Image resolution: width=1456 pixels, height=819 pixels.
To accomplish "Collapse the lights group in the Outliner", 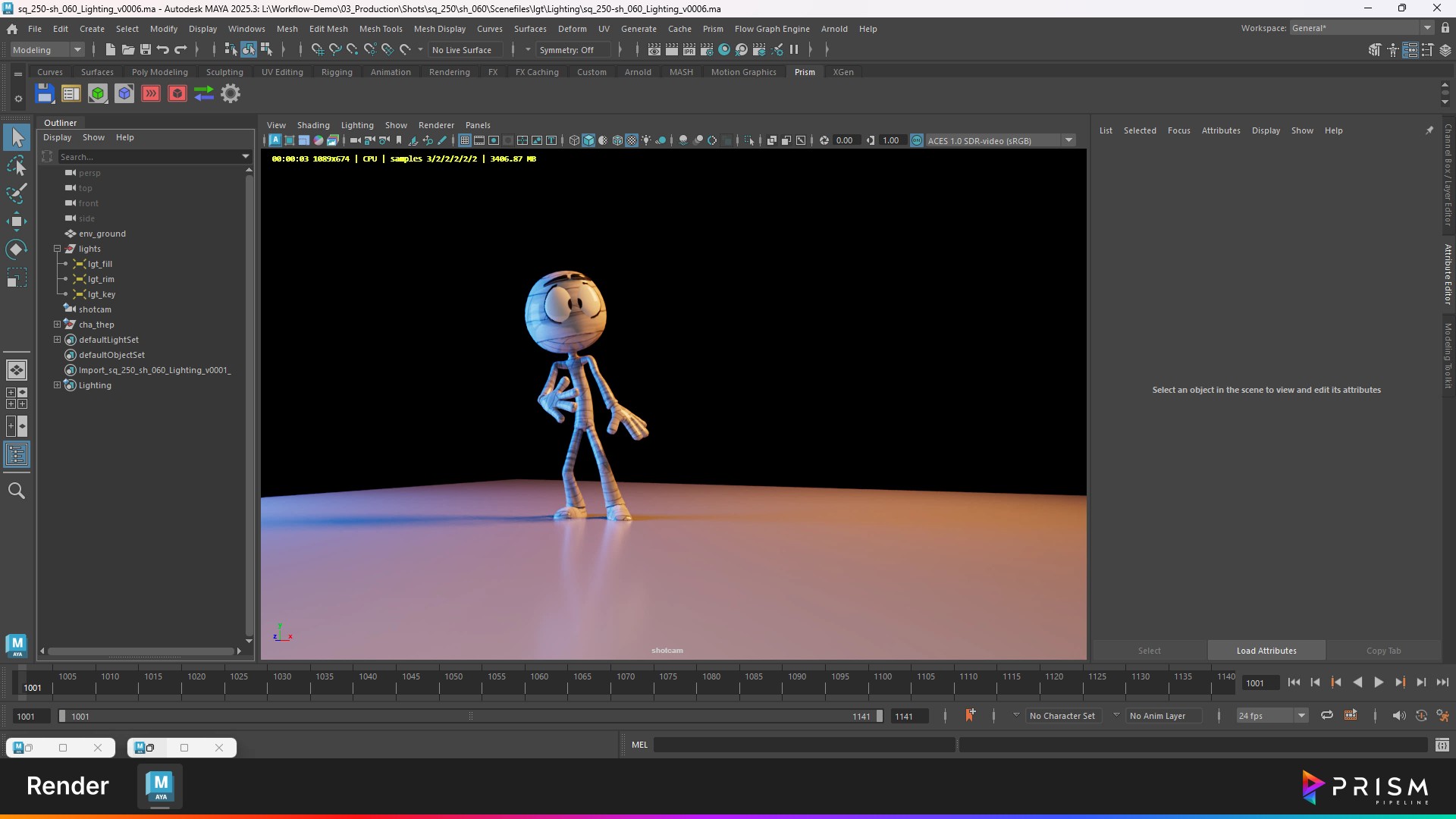I will coord(57,249).
